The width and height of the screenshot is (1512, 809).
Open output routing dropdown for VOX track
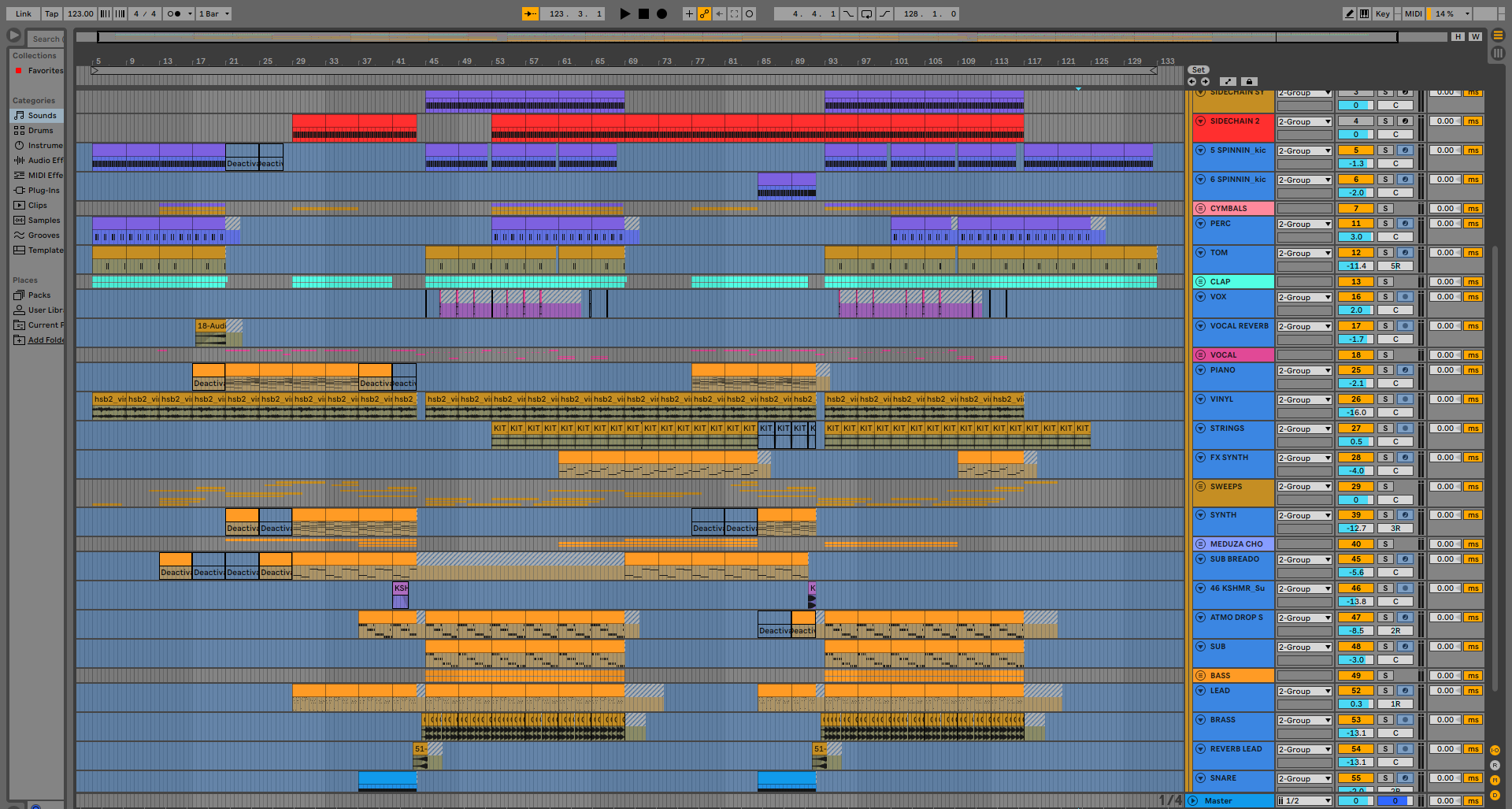click(x=1305, y=298)
